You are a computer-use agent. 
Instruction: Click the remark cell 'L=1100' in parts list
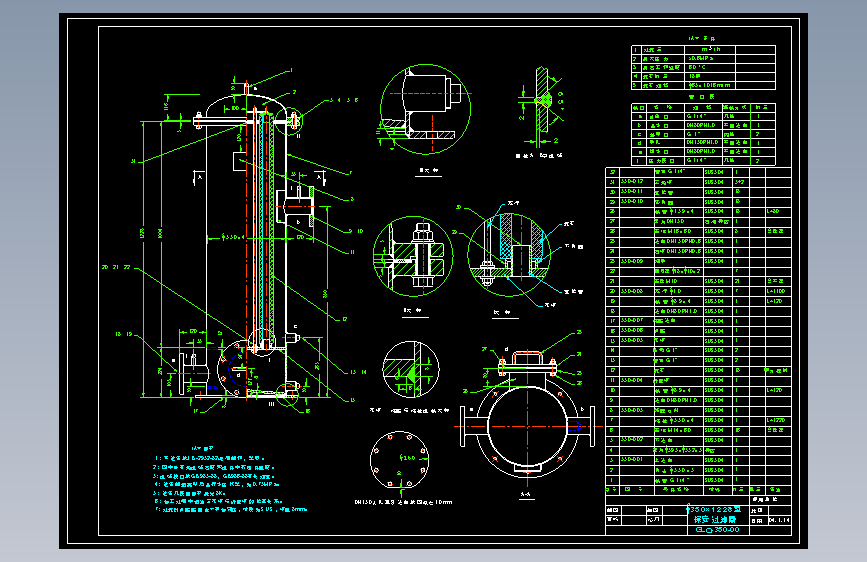click(776, 291)
